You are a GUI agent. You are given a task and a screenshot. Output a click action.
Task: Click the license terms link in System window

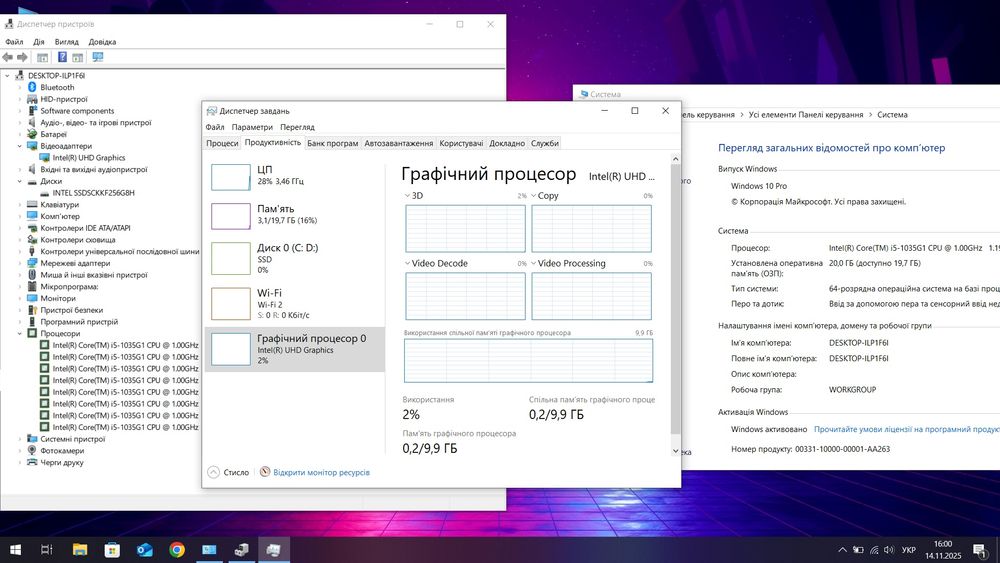pyautogui.click(x=906, y=430)
